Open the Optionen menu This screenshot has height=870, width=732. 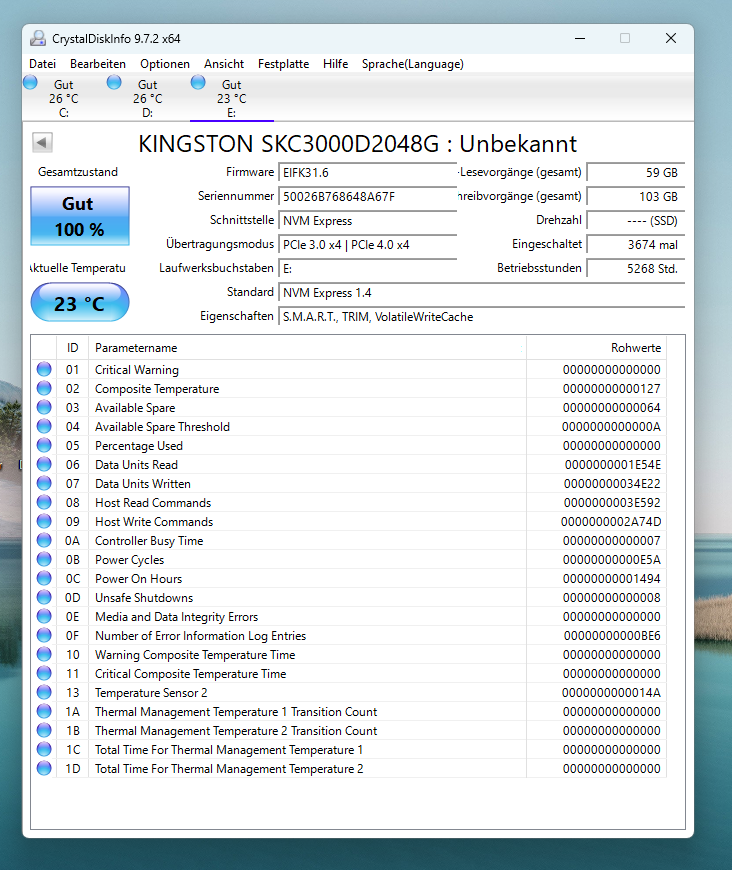tap(165, 64)
